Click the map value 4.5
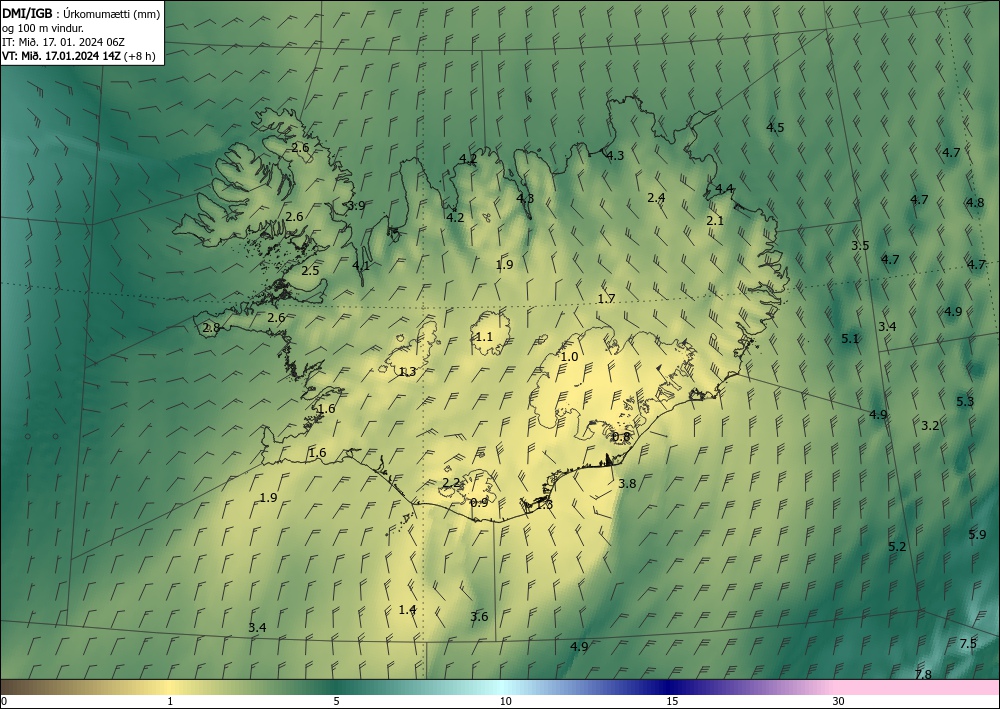The image size is (1000, 709). click(x=775, y=128)
